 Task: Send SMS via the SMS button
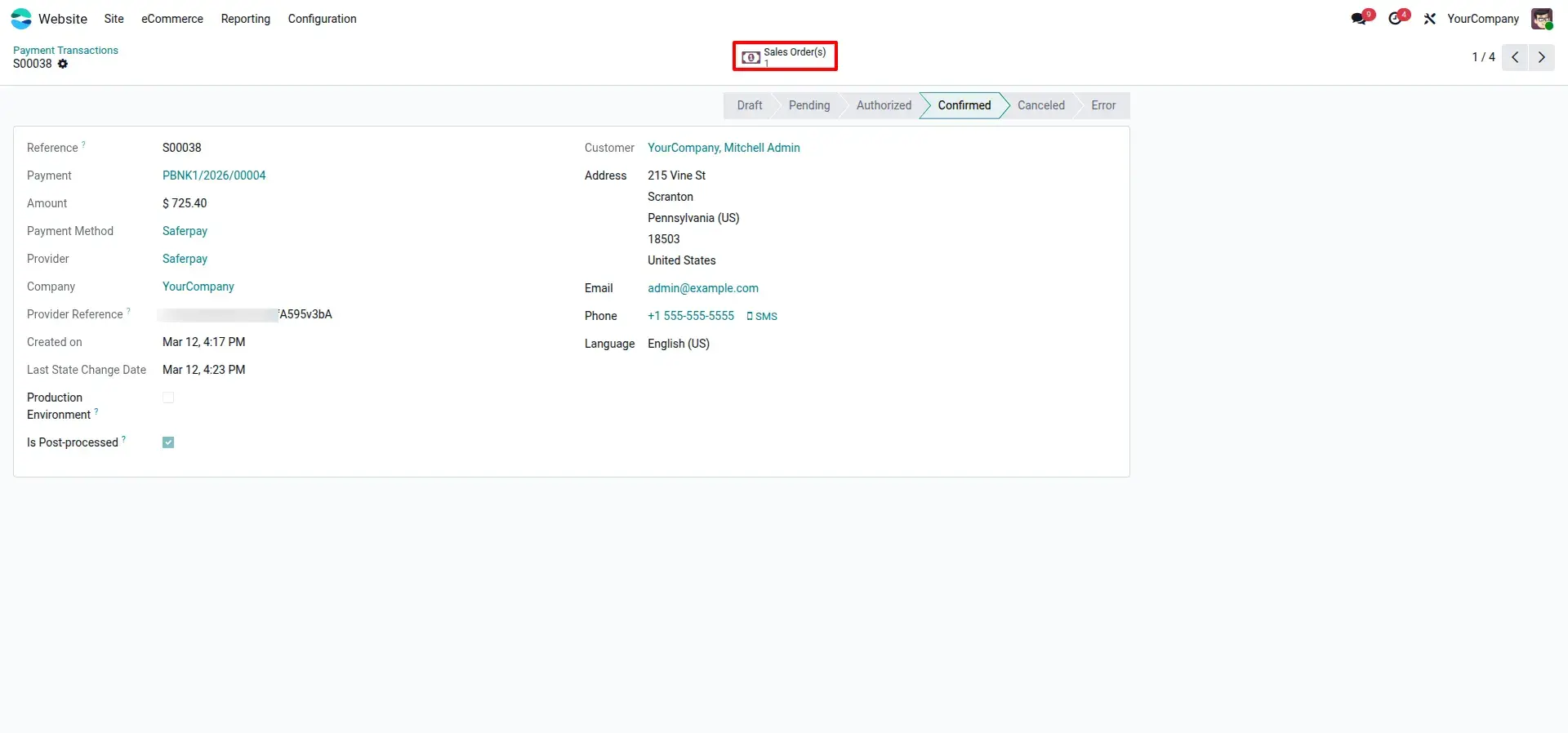[x=762, y=317]
